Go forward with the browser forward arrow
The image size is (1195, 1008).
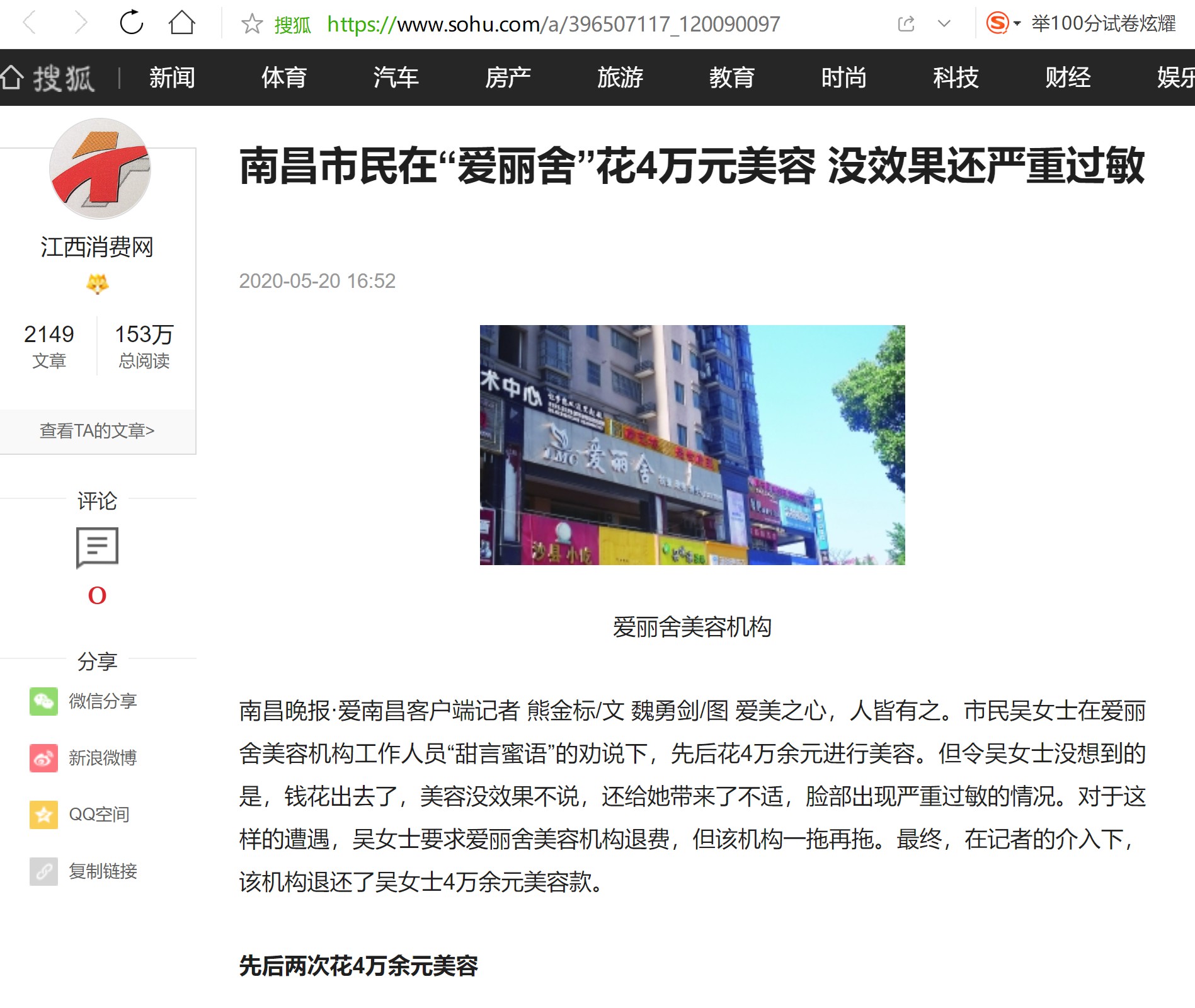80,23
